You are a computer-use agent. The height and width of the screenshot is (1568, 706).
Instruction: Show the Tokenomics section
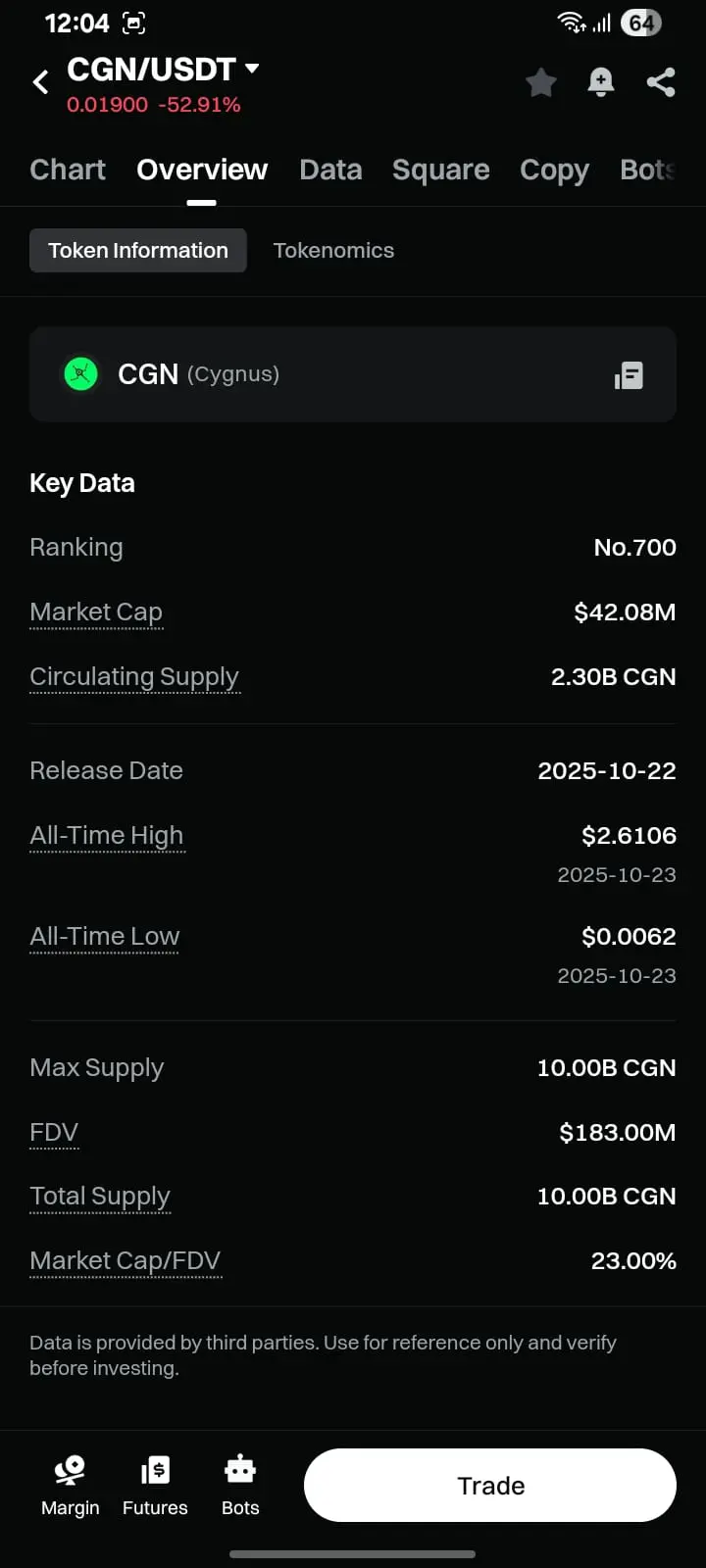point(333,251)
